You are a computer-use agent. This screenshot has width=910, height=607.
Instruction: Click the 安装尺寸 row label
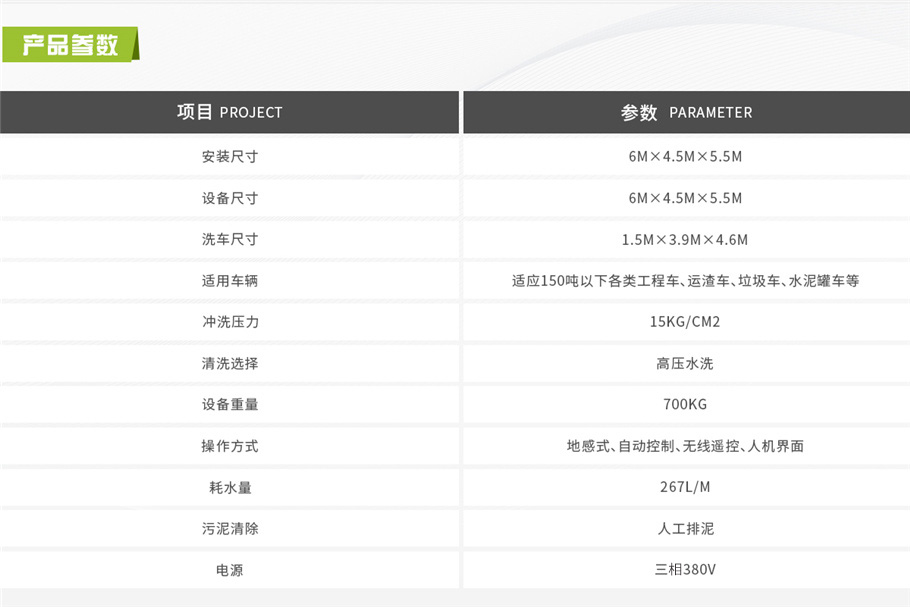tap(229, 157)
